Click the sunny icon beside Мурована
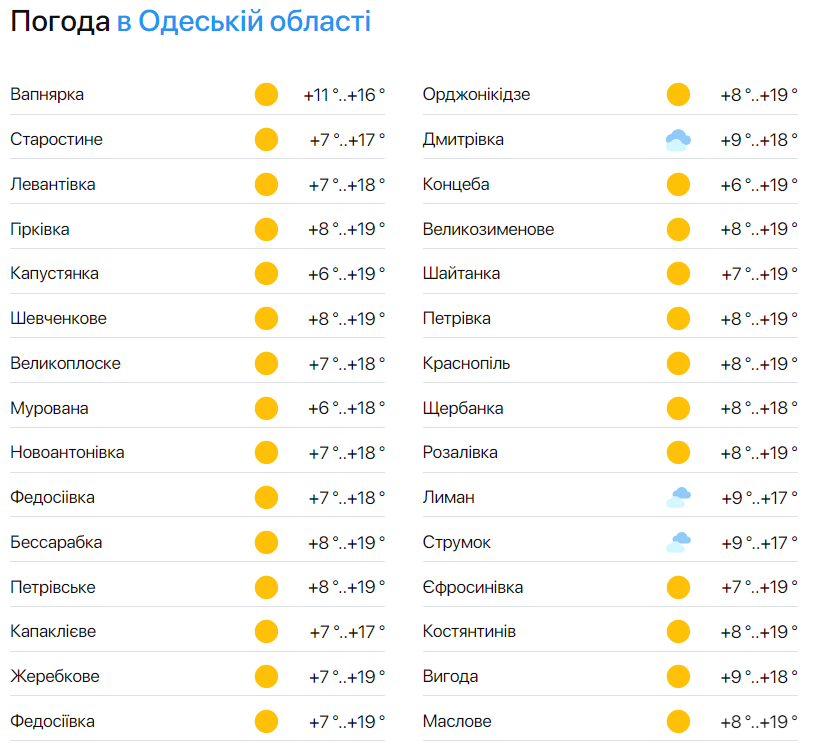 (x=266, y=408)
